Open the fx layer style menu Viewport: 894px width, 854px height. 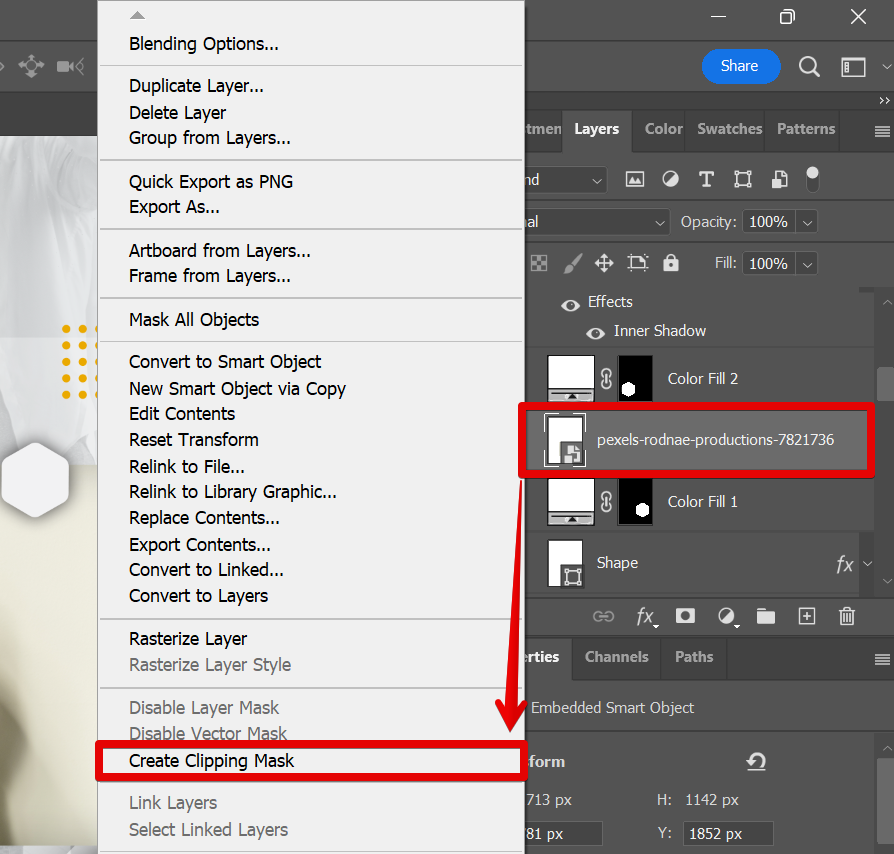(x=646, y=617)
